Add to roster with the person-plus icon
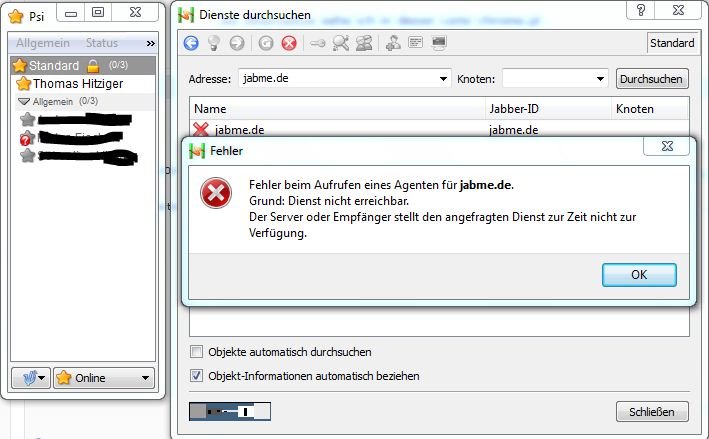The height and width of the screenshot is (439, 709). click(393, 43)
